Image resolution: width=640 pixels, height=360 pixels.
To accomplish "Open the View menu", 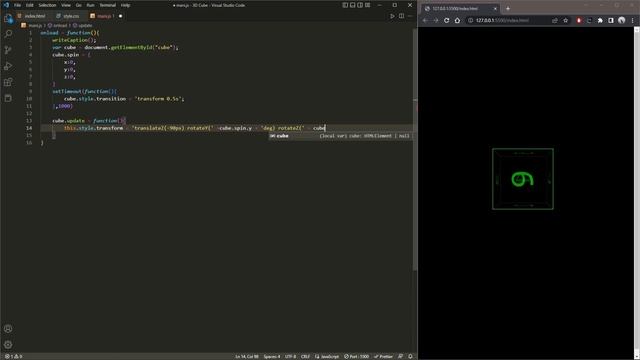I will coord(66,5).
